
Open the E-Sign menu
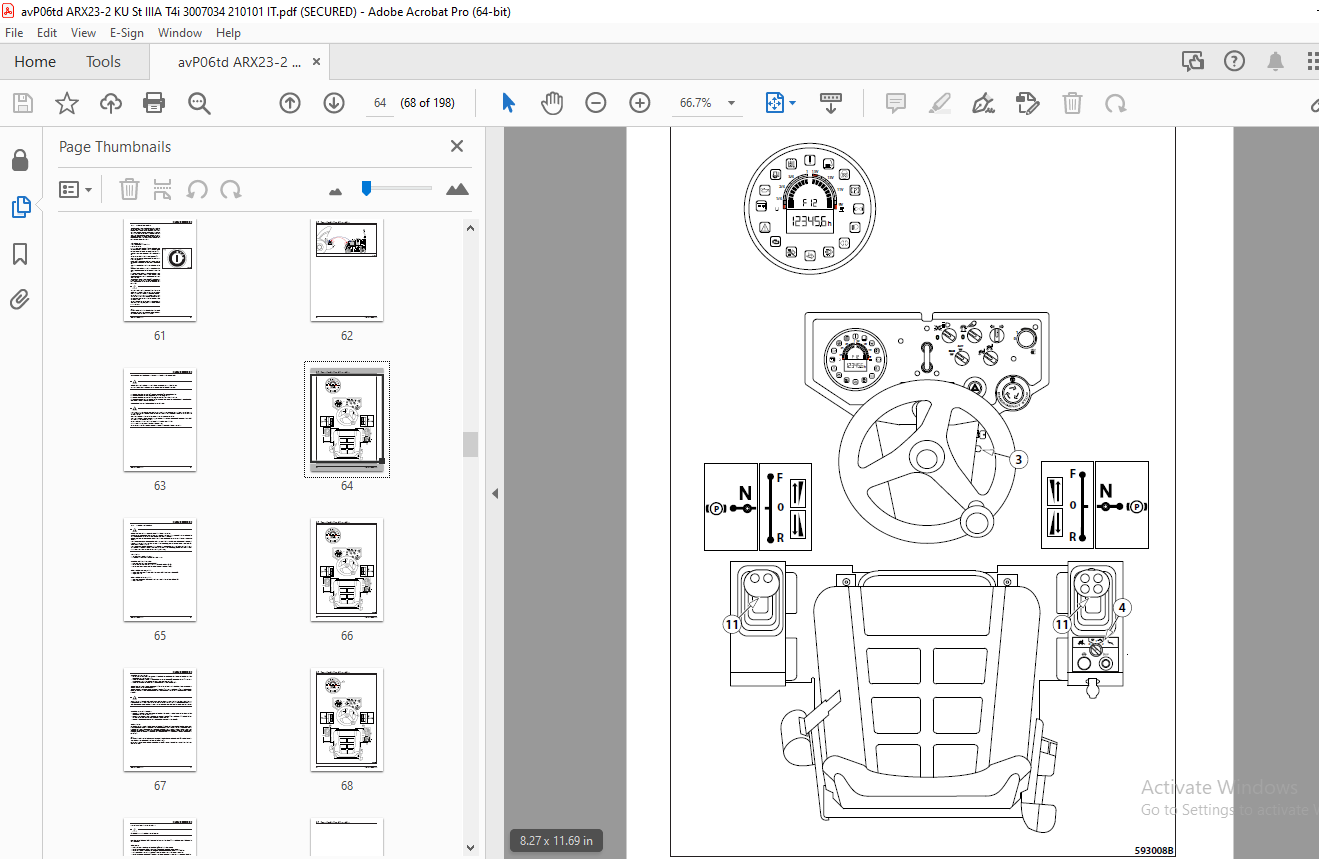tap(127, 33)
